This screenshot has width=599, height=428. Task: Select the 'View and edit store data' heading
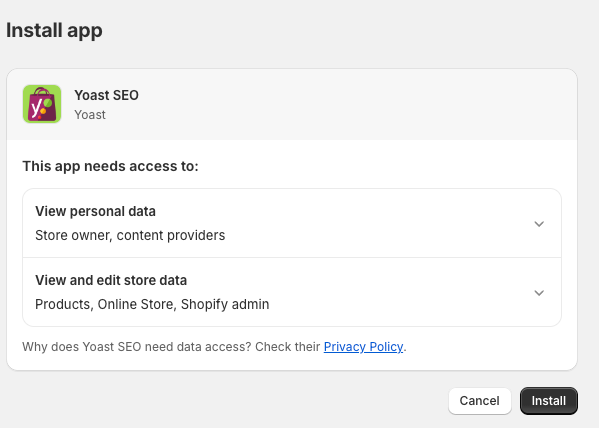pyautogui.click(x=111, y=280)
